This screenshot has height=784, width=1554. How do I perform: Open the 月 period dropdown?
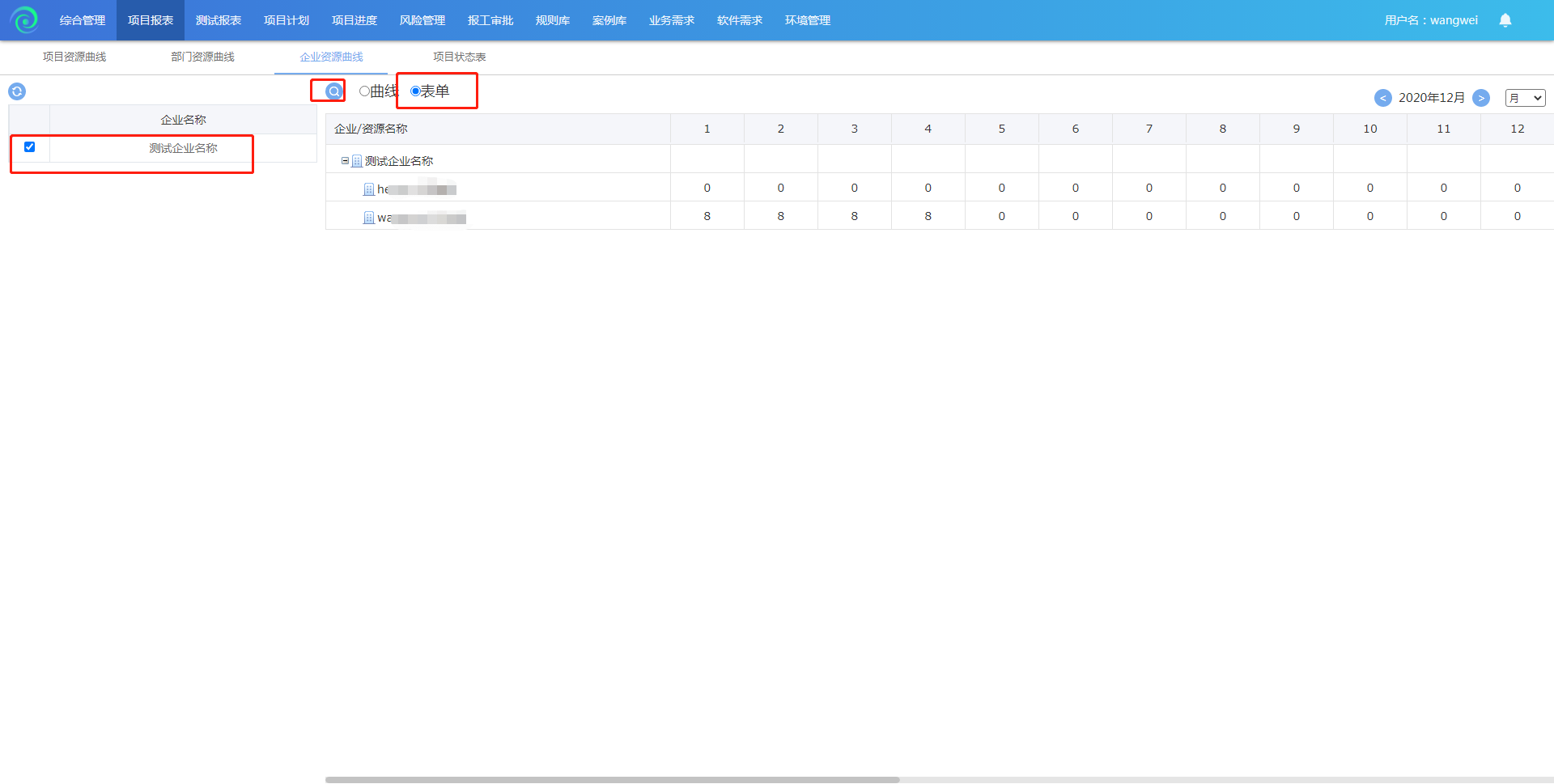[1525, 98]
